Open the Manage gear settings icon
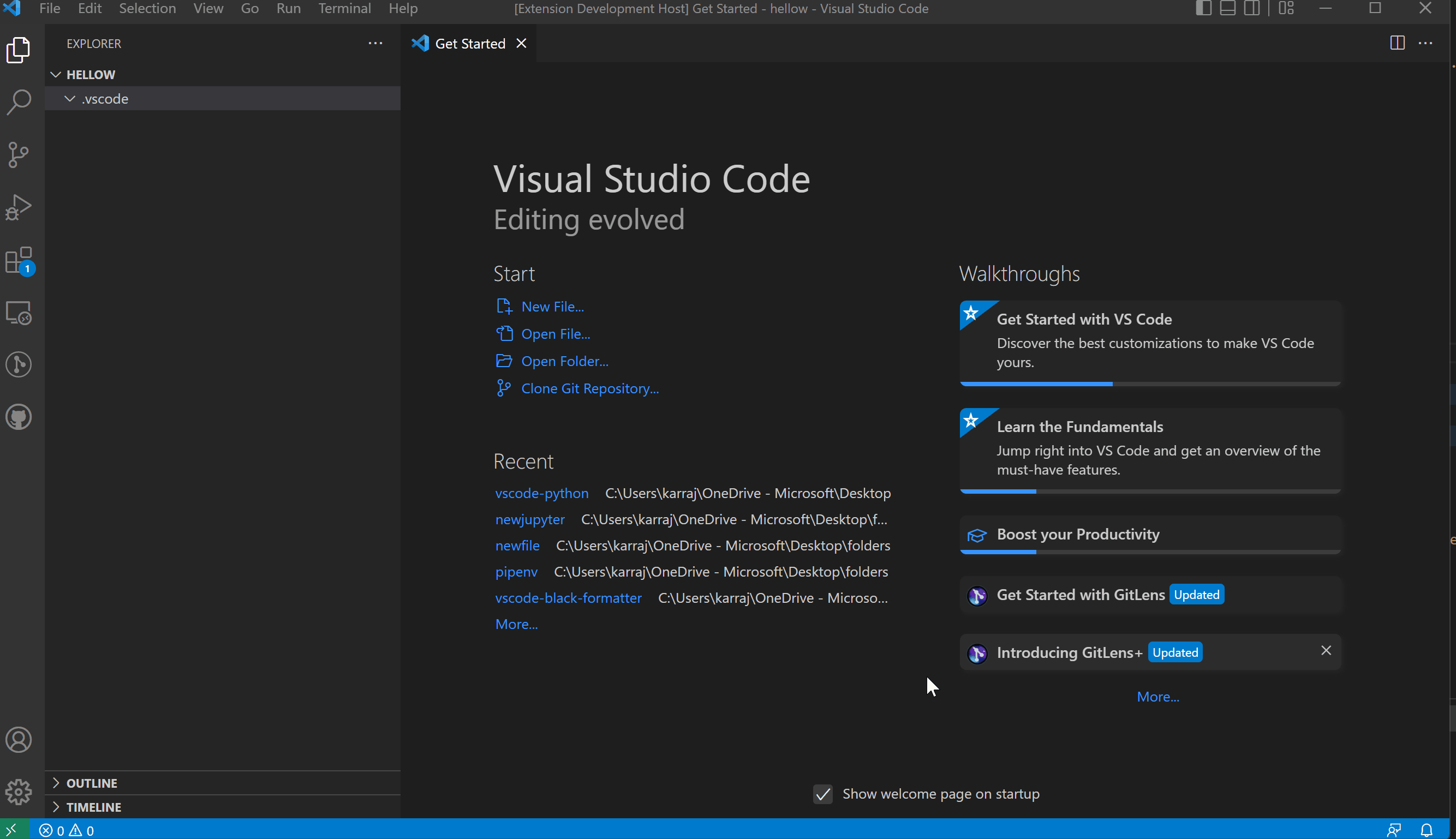The image size is (1456, 839). click(19, 792)
